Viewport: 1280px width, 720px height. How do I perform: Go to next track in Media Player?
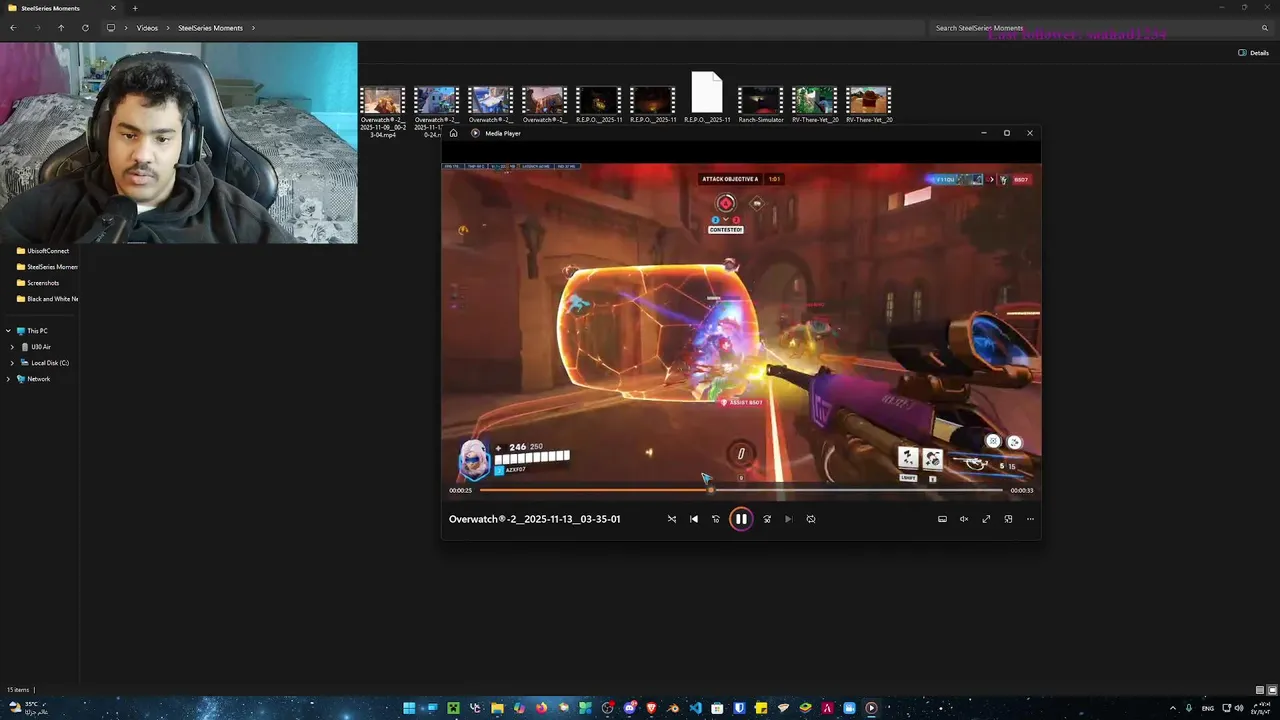788,519
